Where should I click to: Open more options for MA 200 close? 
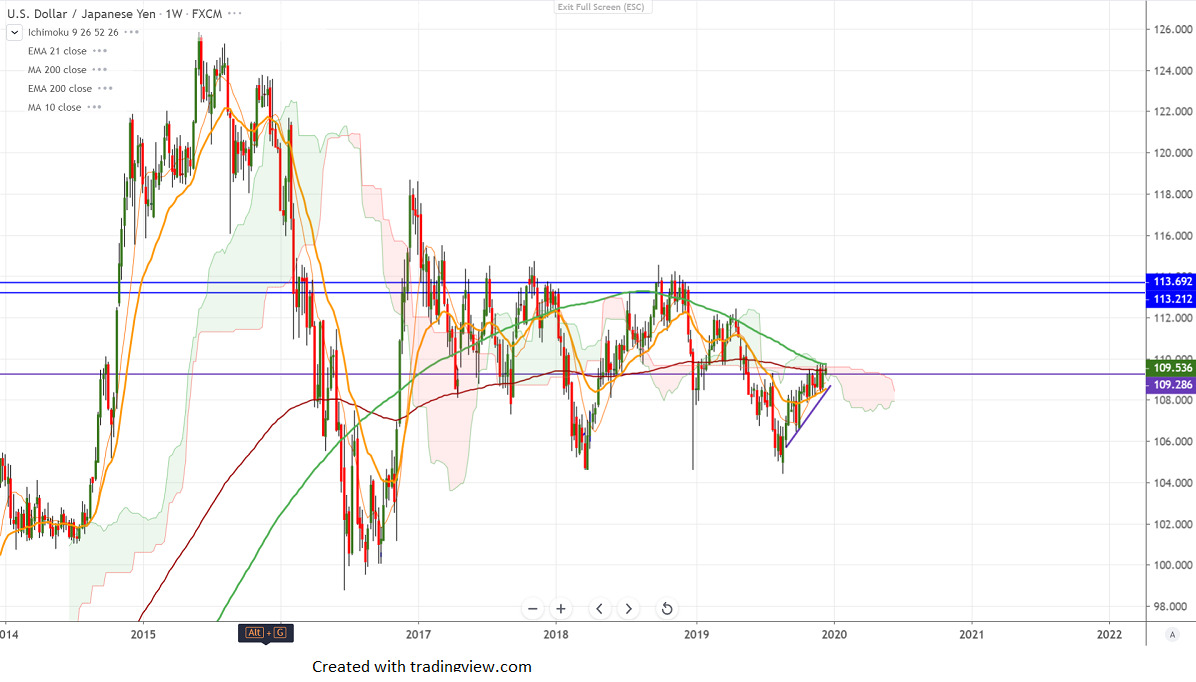(100, 69)
